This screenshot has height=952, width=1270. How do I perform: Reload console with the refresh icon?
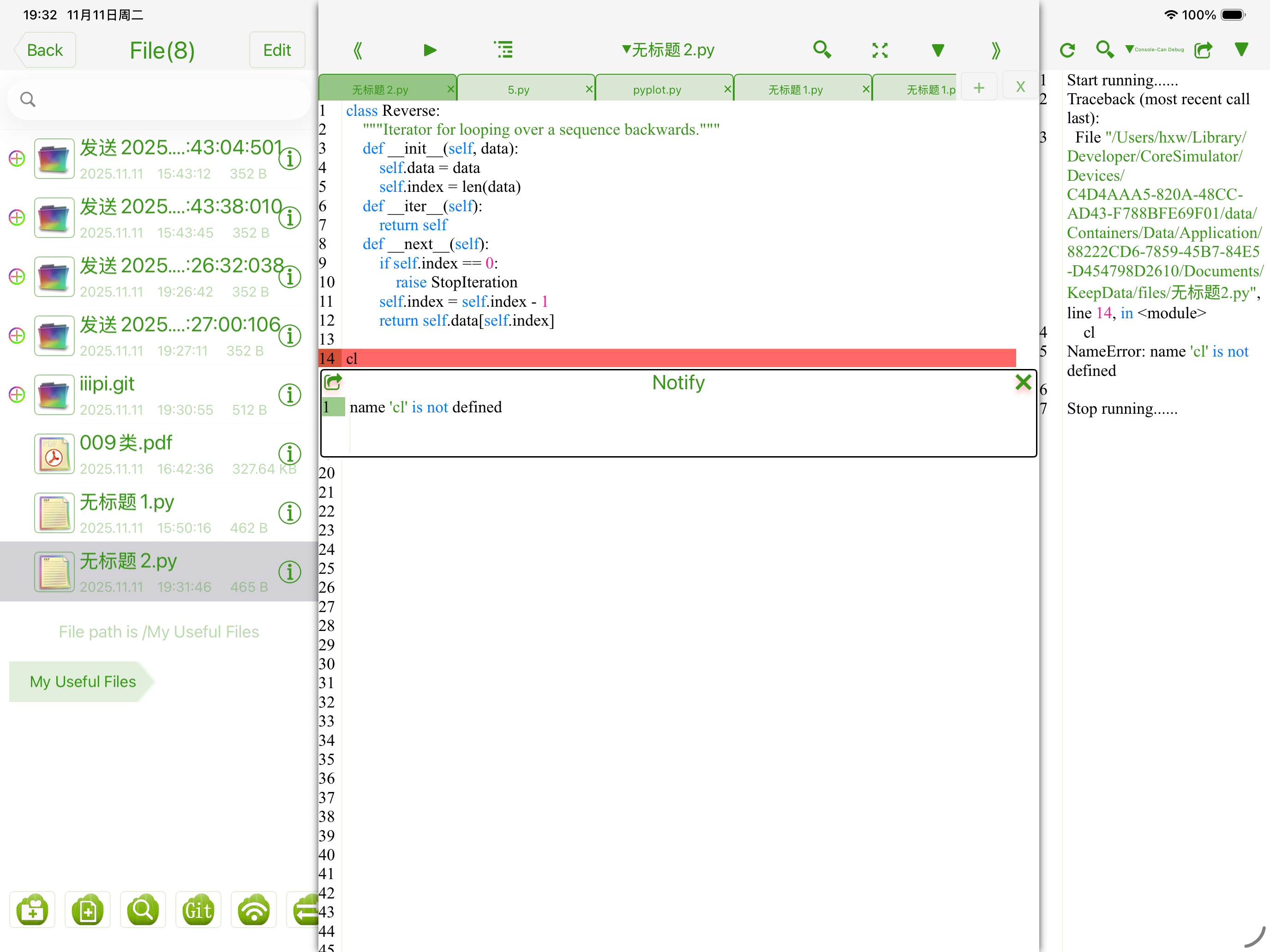1067,50
